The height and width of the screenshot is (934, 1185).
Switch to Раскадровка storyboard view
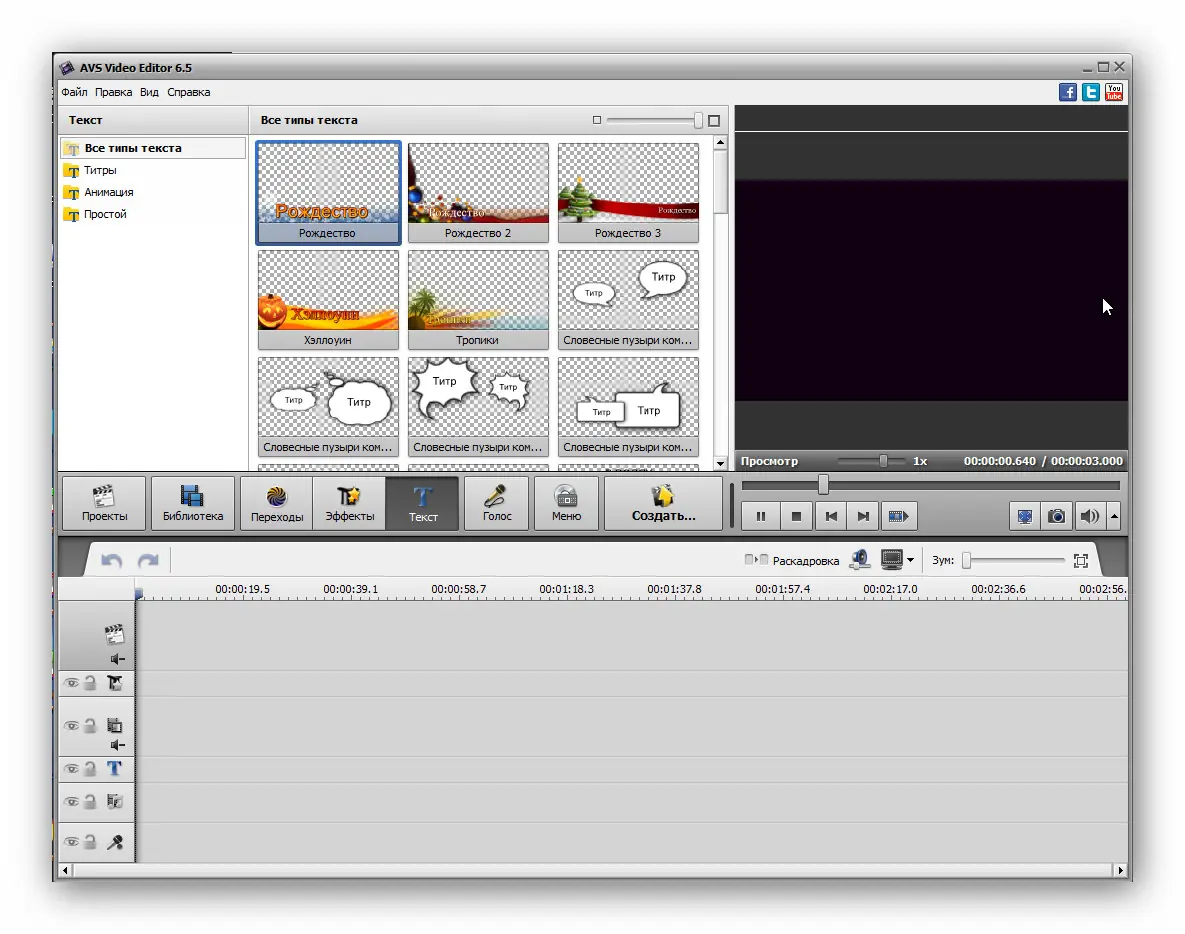point(792,561)
